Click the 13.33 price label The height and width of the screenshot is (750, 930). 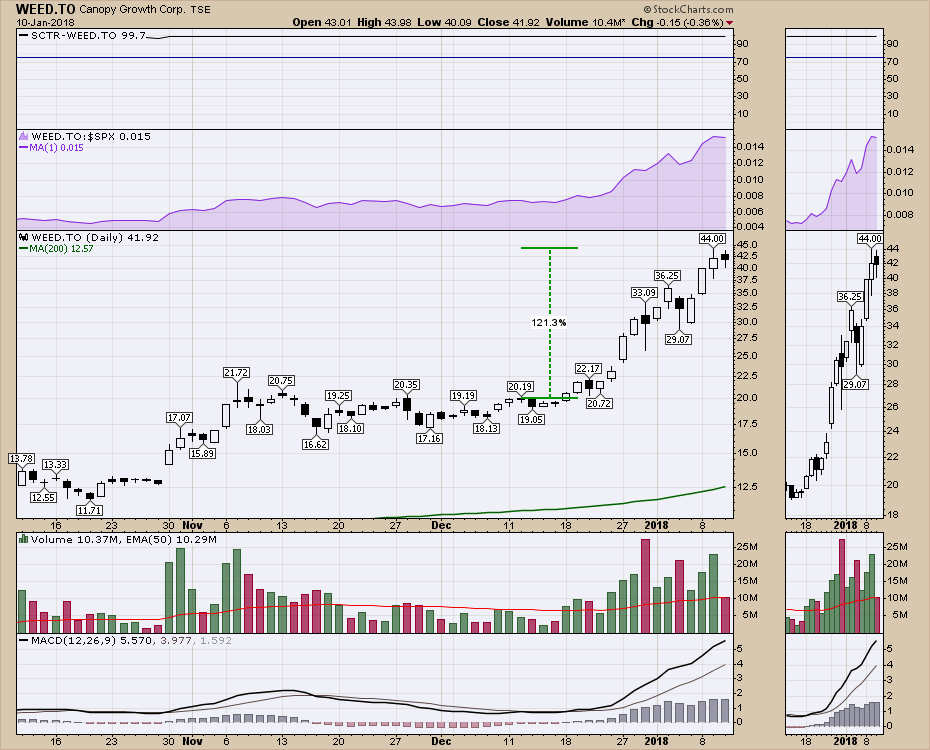(55, 465)
